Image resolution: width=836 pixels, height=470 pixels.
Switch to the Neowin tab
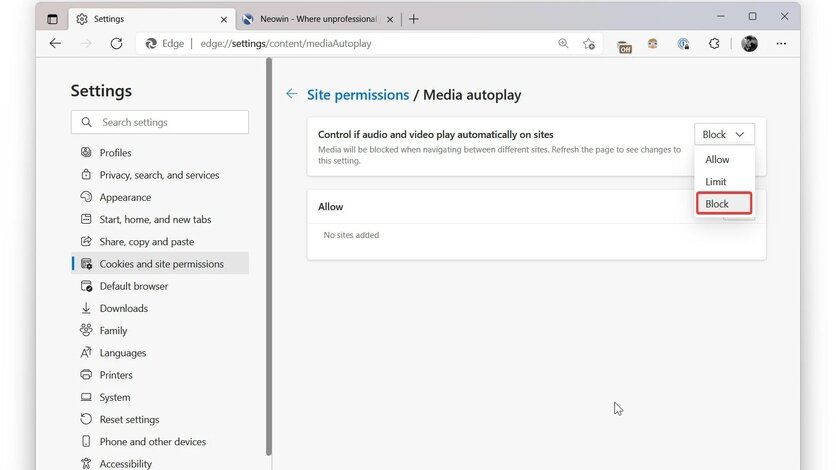(318, 19)
